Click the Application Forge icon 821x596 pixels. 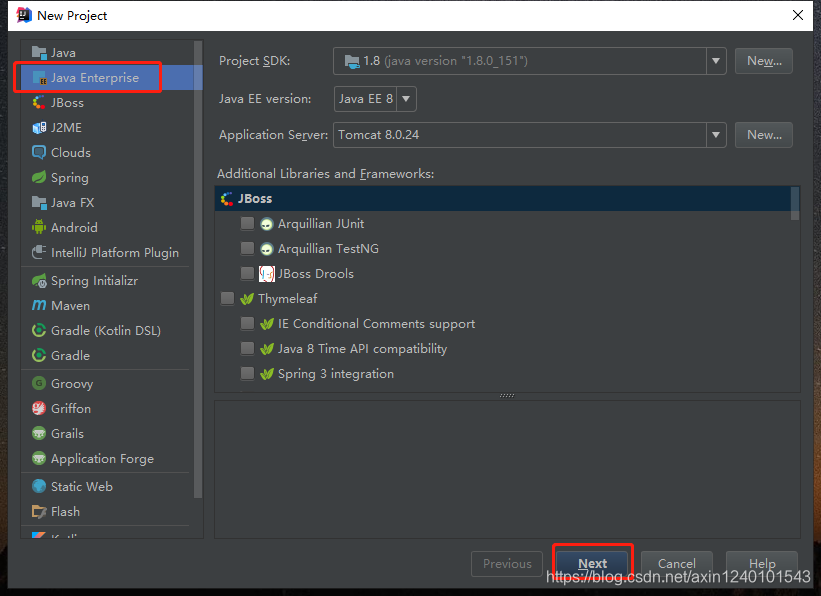coord(39,459)
